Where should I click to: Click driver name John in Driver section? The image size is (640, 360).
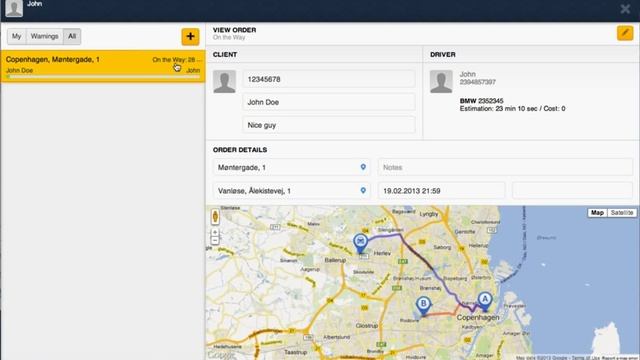click(467, 74)
